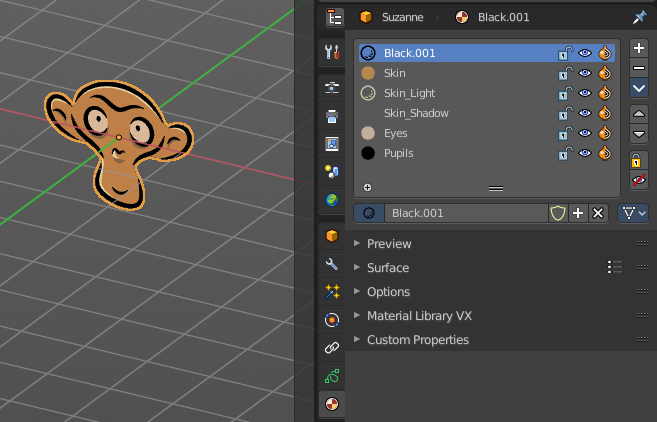Select the Black.001 material slot

point(486,53)
